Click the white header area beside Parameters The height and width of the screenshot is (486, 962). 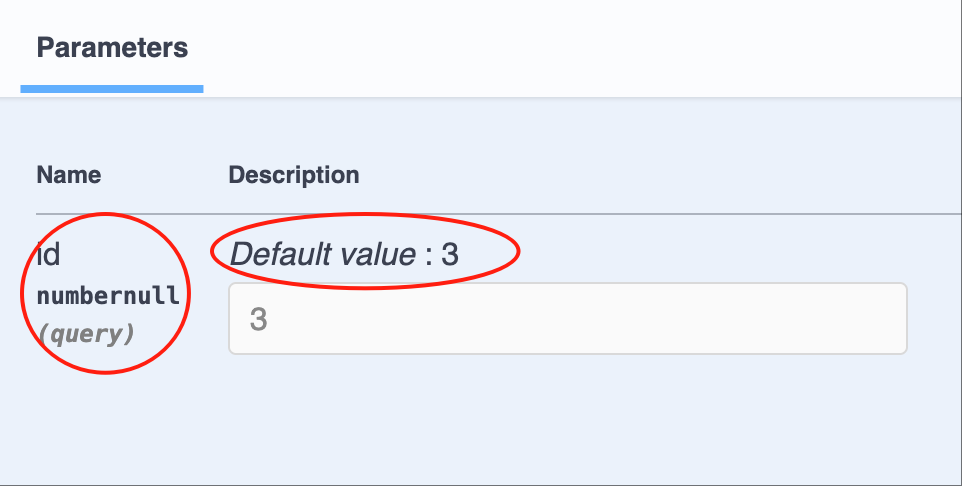583,48
